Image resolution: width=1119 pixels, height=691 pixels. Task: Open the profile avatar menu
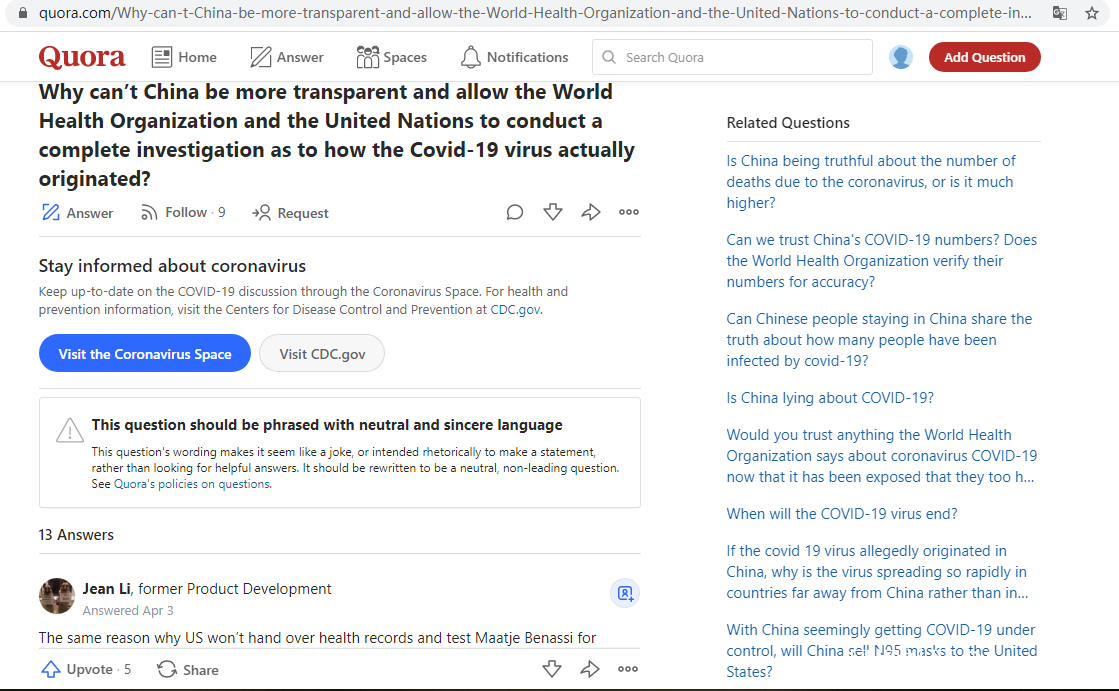click(901, 57)
